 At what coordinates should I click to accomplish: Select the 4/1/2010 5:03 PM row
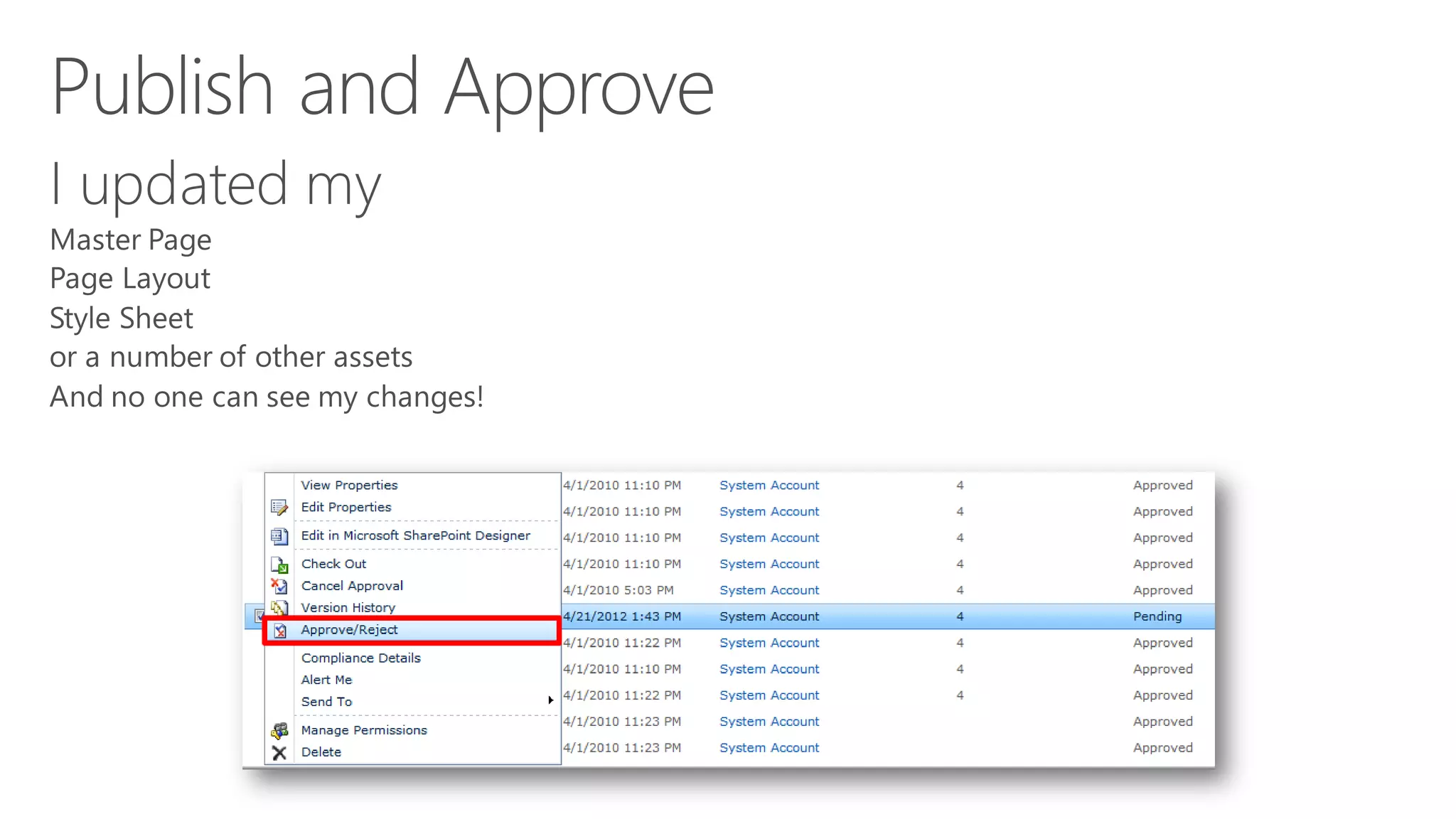(x=618, y=590)
